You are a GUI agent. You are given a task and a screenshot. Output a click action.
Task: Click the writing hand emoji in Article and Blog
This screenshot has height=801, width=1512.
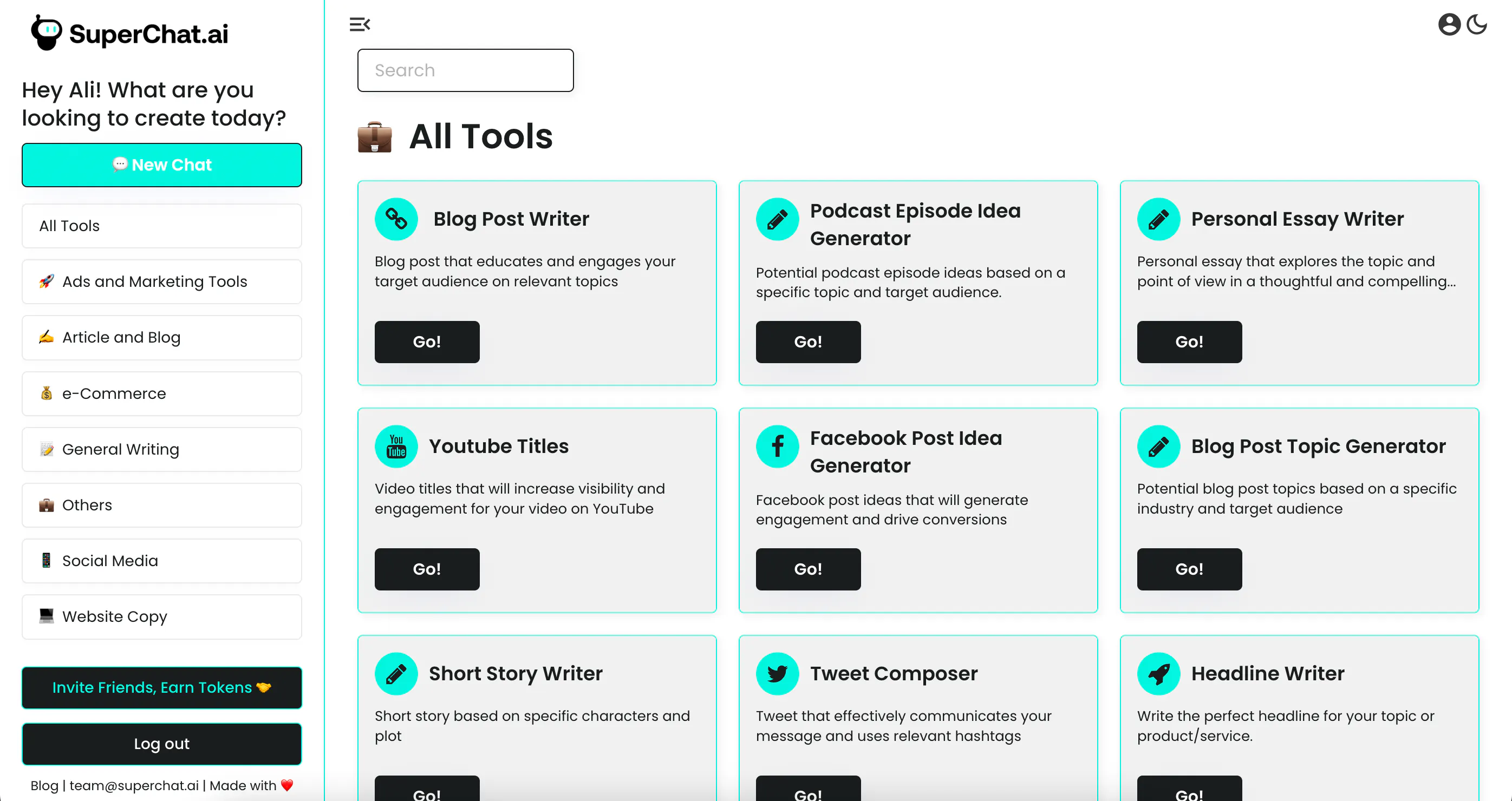pos(47,337)
